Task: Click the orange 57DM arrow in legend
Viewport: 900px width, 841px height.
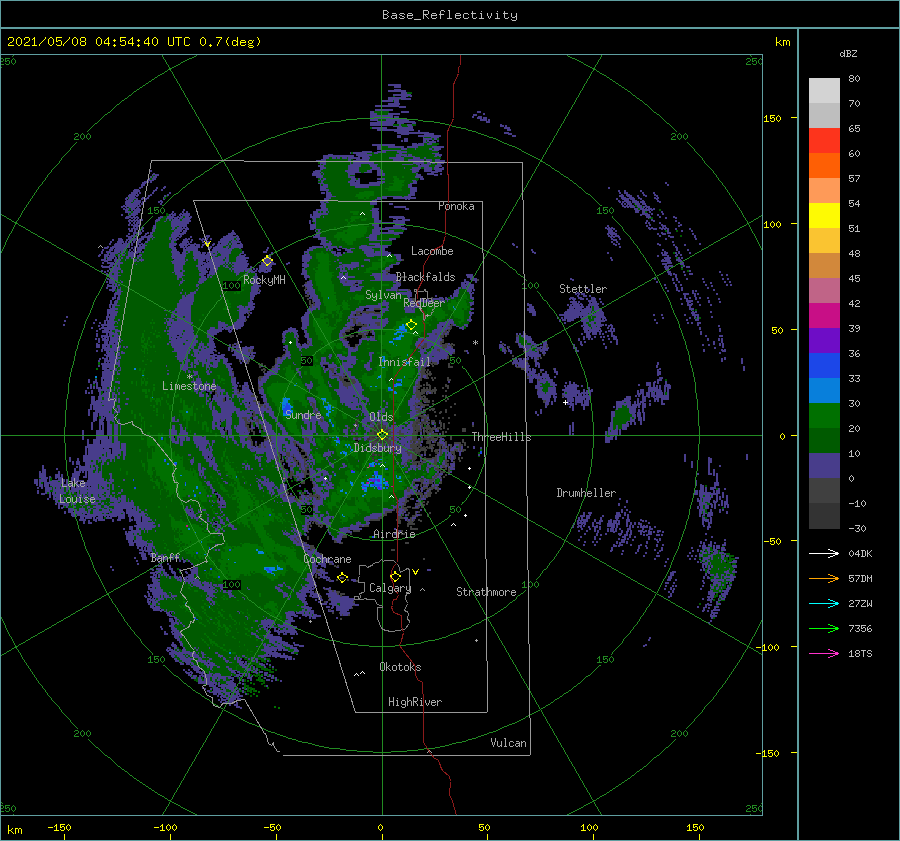Action: point(824,579)
